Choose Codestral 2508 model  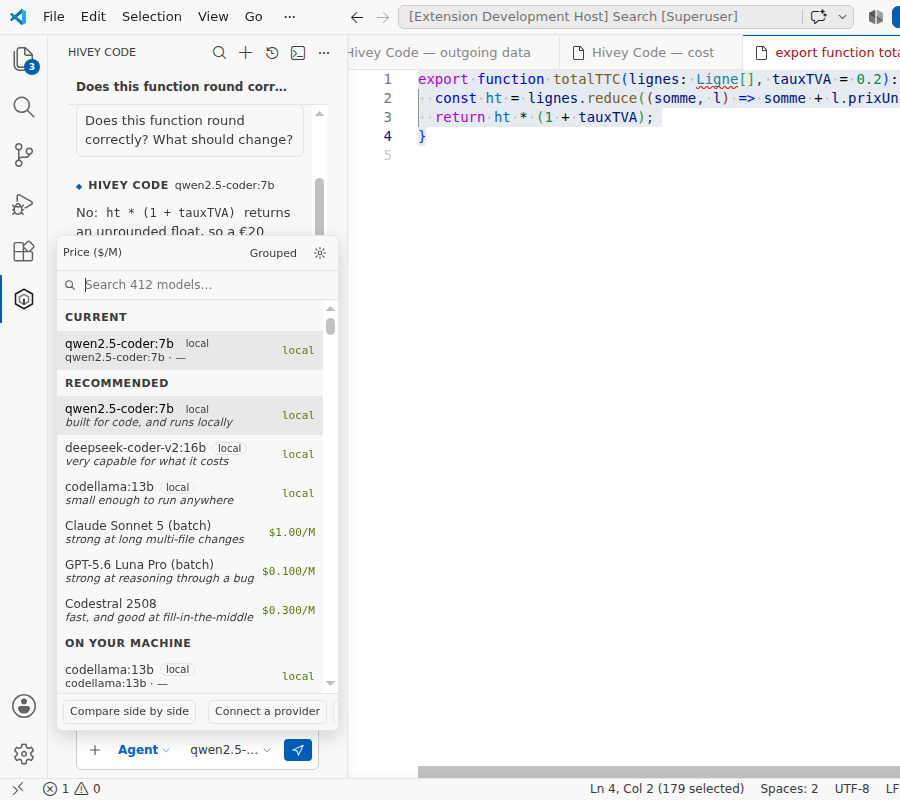click(x=190, y=610)
